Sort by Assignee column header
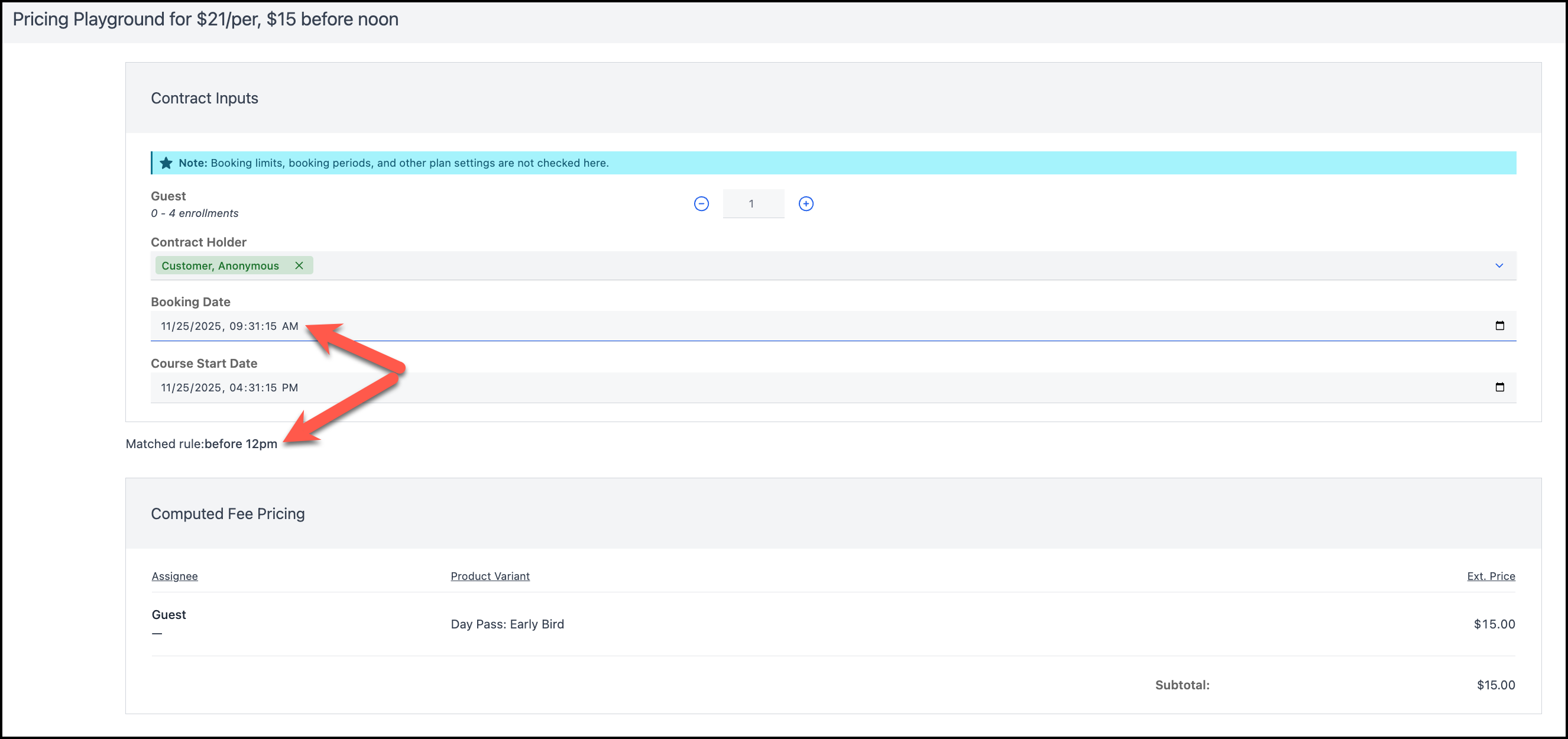1568x739 pixels. 174,576
